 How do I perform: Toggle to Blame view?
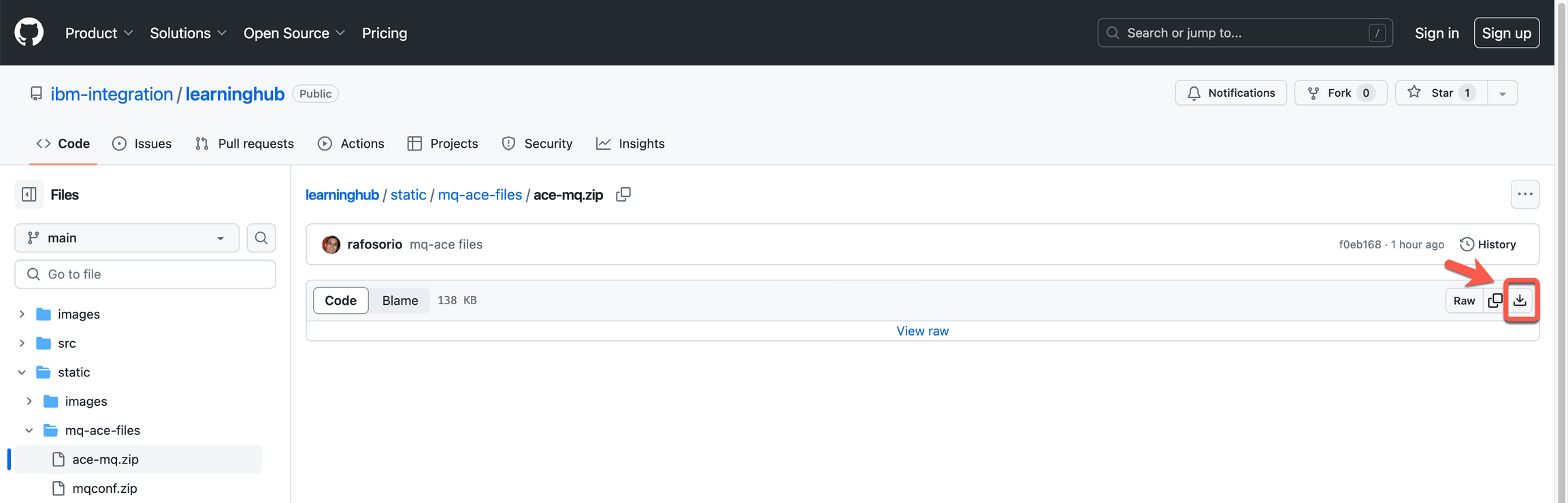point(399,300)
